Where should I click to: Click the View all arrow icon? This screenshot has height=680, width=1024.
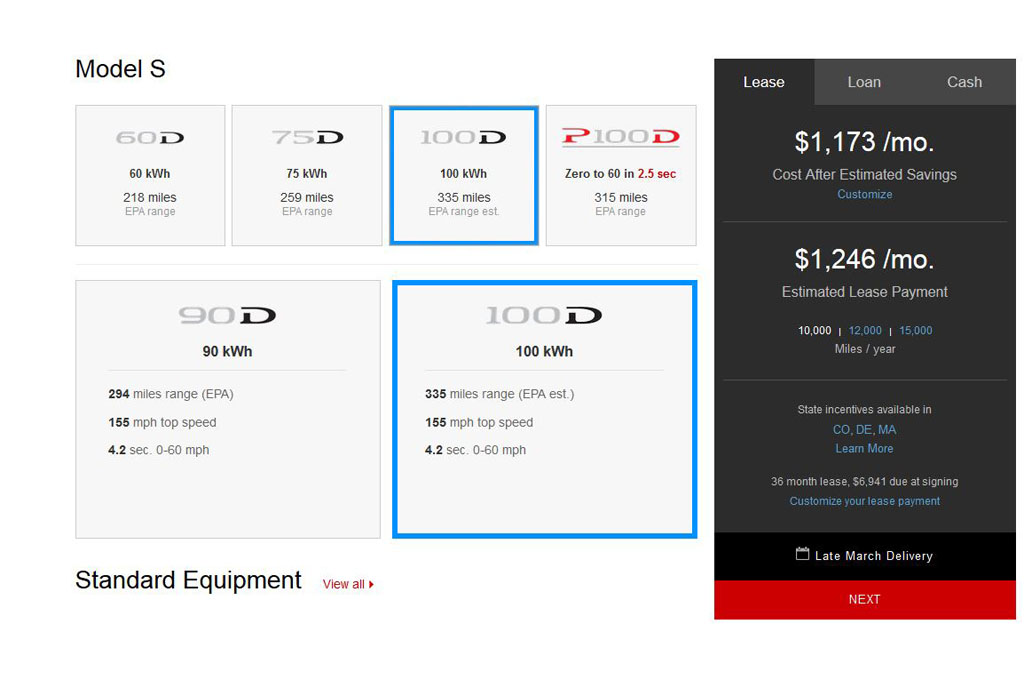coord(372,585)
